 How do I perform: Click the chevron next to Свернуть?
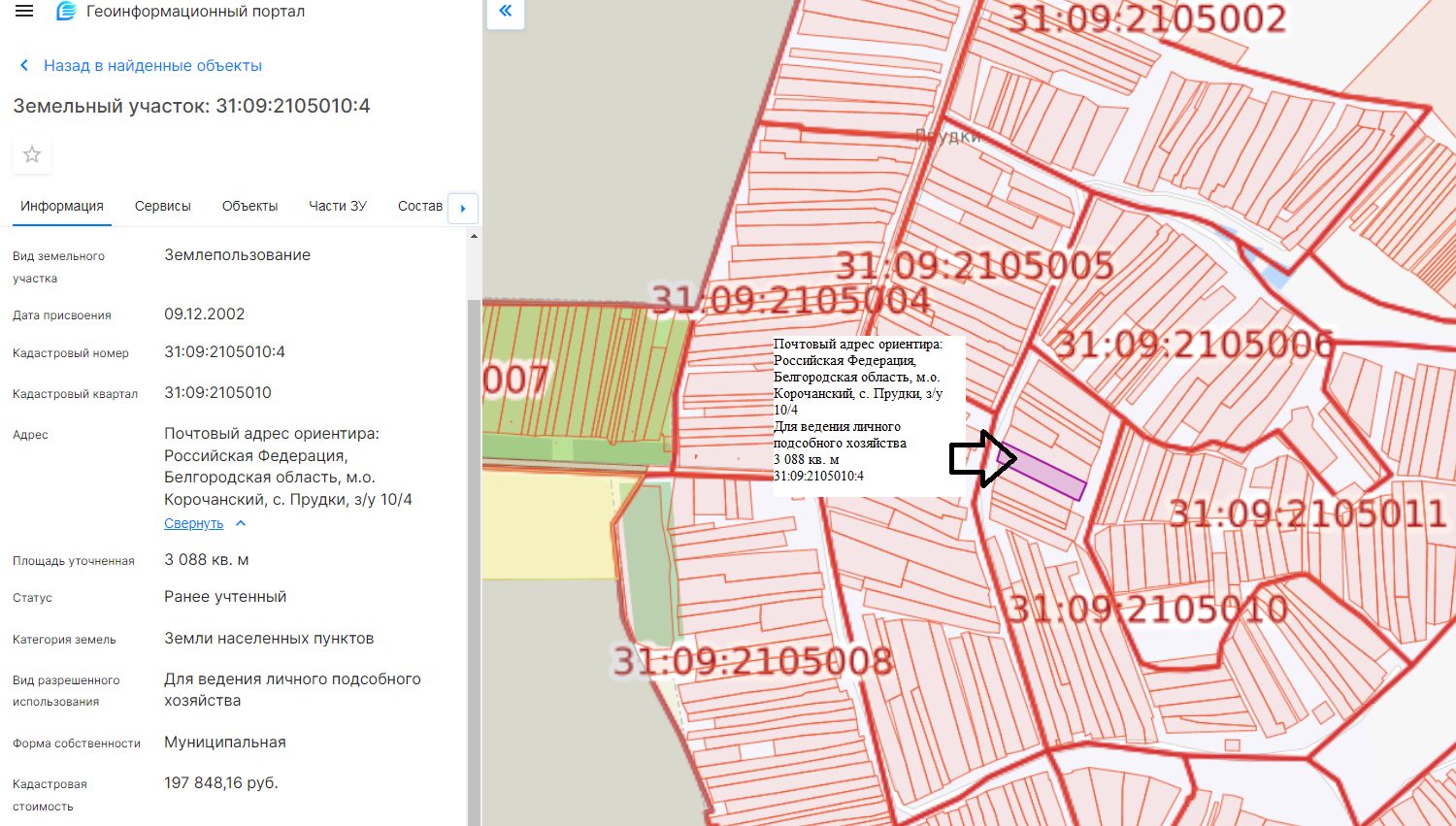pos(241,523)
